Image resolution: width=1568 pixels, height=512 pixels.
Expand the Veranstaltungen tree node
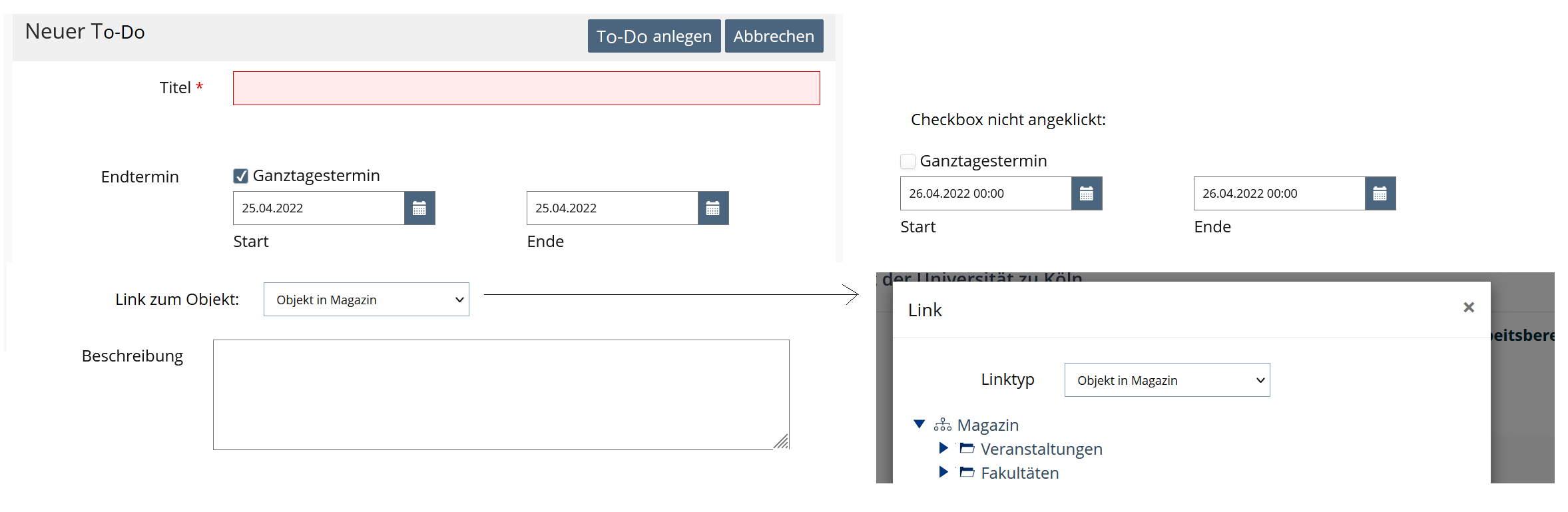click(x=943, y=448)
